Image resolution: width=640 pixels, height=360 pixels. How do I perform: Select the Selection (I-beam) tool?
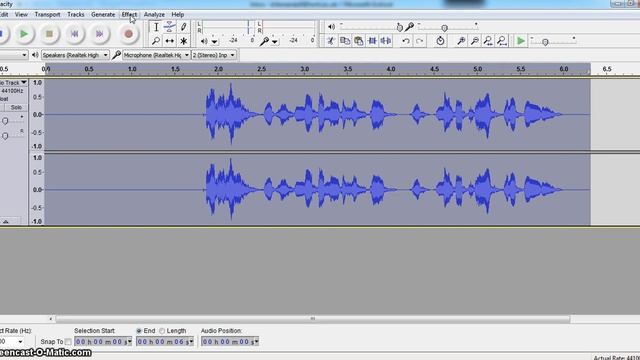click(x=156, y=27)
